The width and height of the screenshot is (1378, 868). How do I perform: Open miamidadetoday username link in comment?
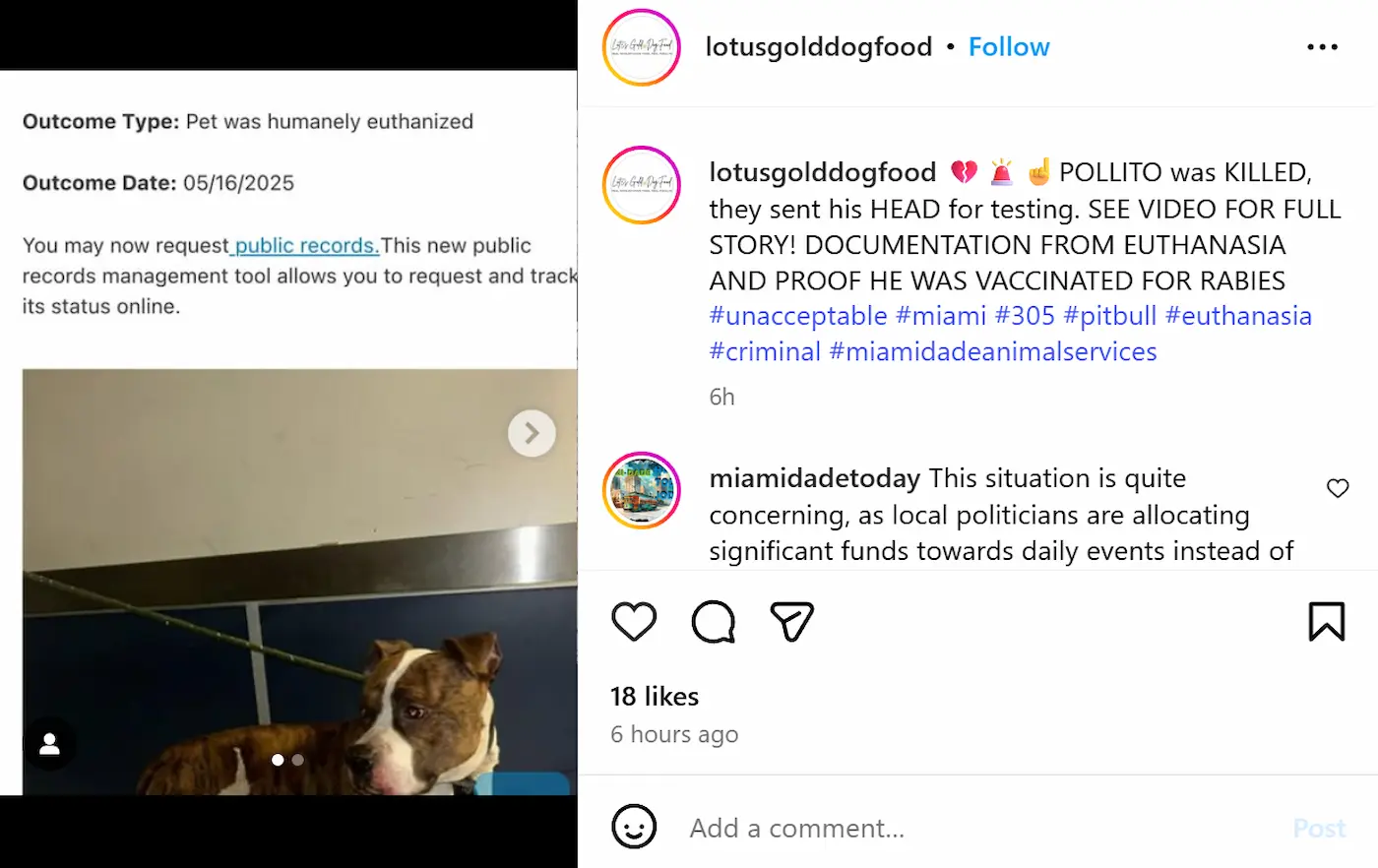tap(815, 478)
